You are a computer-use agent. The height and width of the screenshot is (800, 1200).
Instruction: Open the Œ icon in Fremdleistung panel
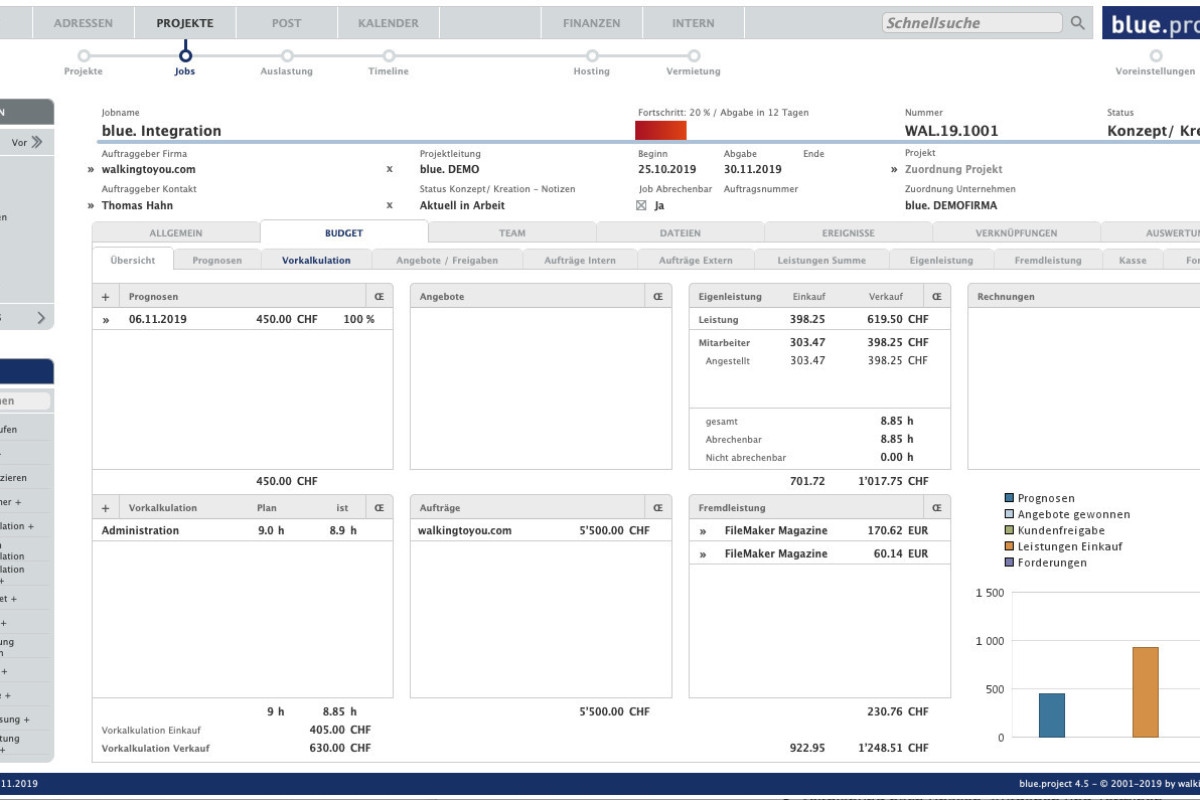(x=937, y=508)
